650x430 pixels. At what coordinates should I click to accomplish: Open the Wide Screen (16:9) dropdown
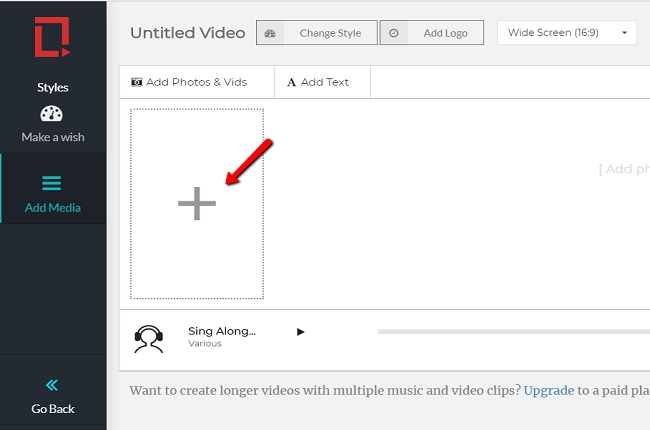coord(566,33)
